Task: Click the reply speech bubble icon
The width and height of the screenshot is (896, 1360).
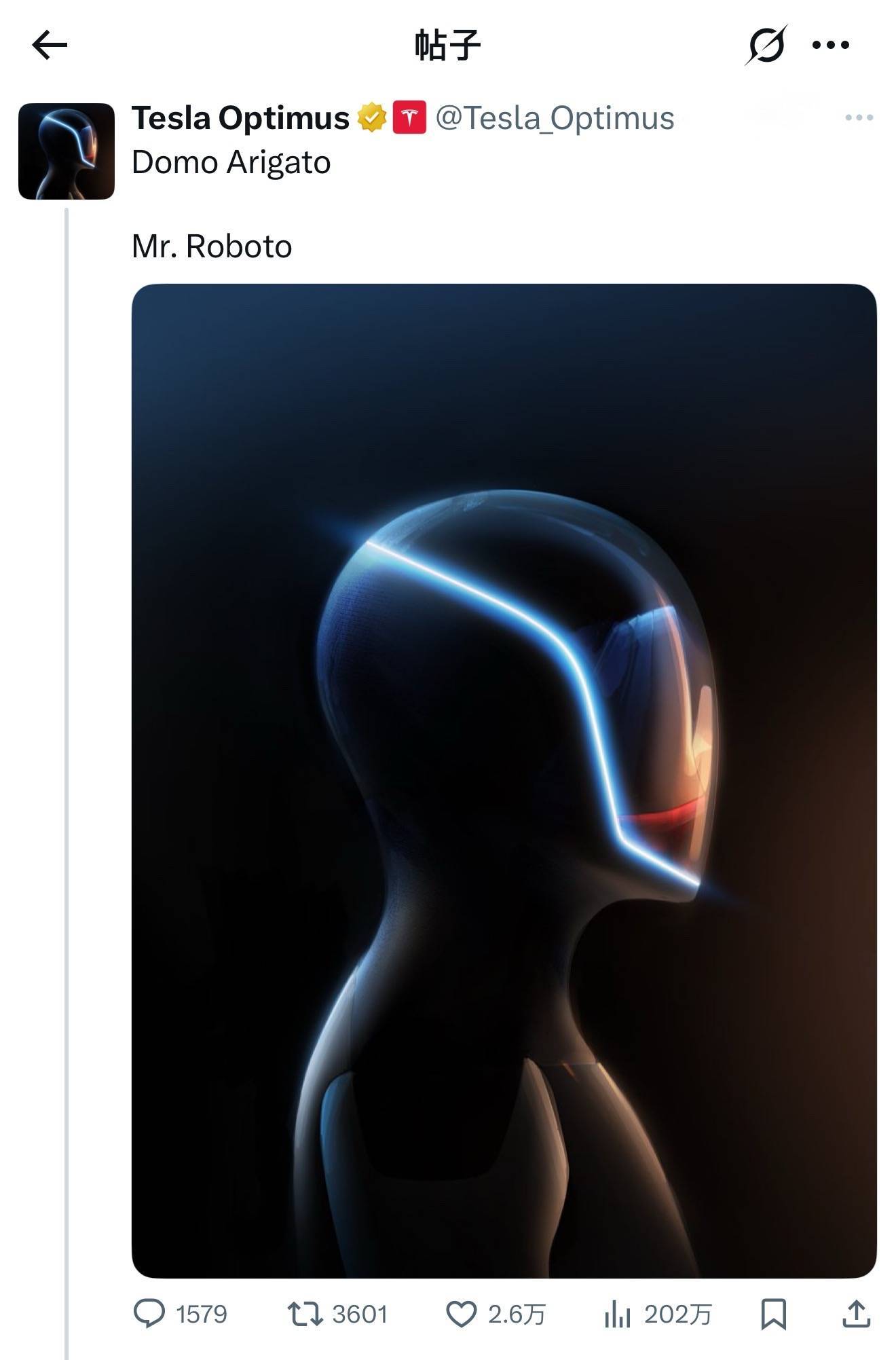Action: (149, 1314)
